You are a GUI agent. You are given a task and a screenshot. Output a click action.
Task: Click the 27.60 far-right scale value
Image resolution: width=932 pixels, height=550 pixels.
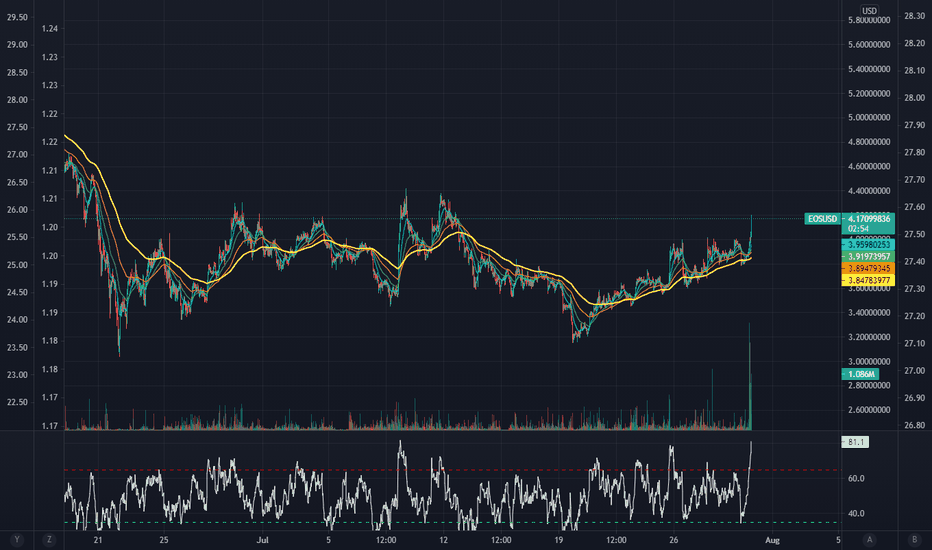tap(914, 207)
